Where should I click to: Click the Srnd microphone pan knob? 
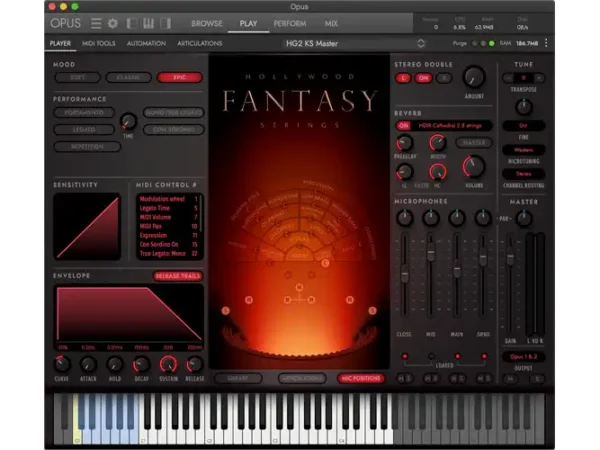click(x=483, y=218)
